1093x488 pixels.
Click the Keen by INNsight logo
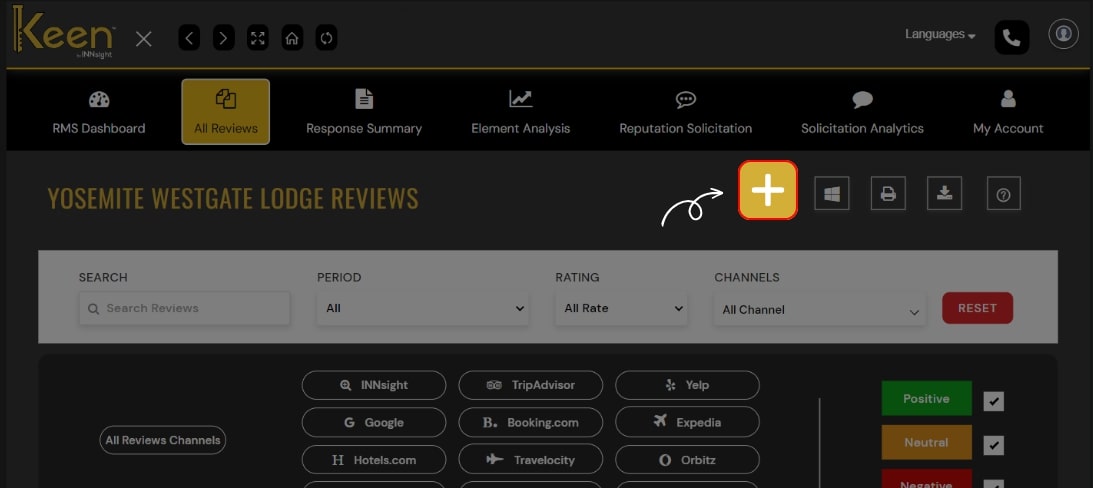coord(63,33)
